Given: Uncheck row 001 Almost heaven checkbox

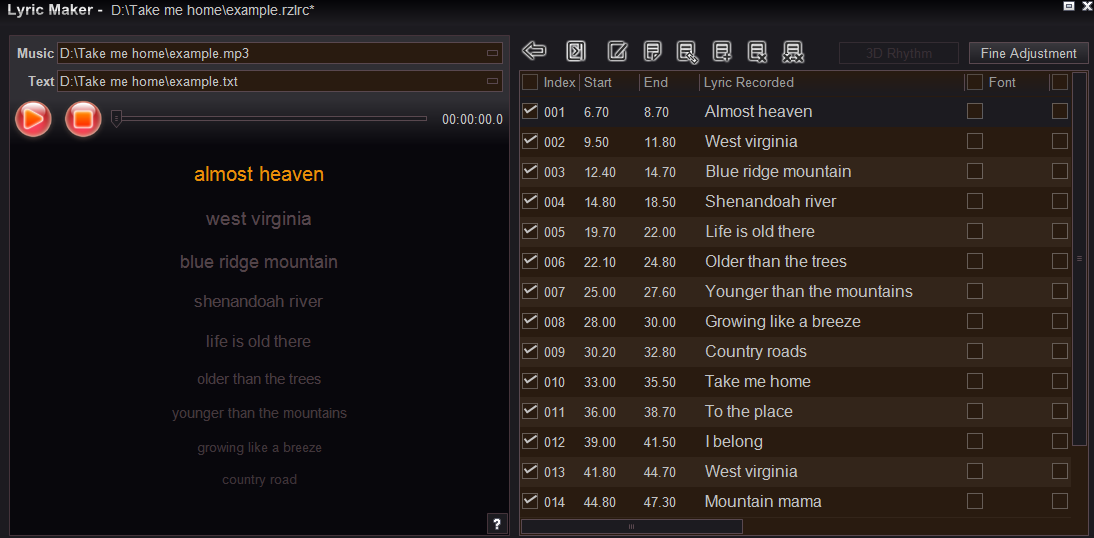Looking at the screenshot, I should pos(530,111).
